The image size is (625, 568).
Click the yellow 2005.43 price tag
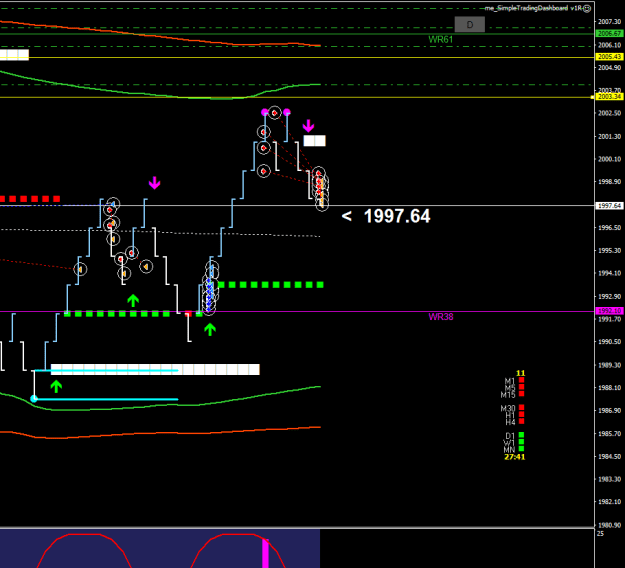click(609, 57)
